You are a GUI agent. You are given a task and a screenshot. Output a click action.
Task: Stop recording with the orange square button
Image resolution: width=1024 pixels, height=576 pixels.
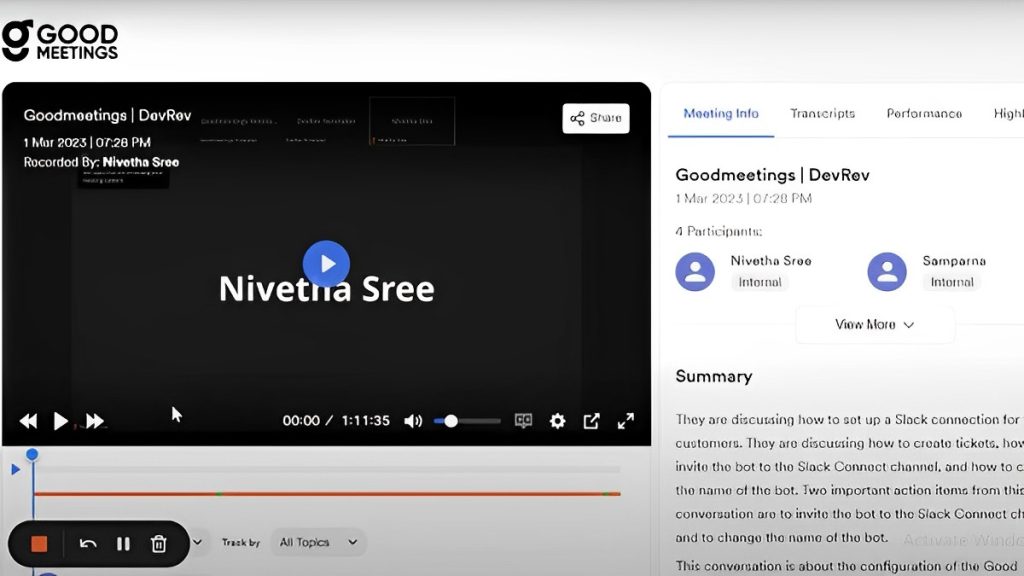(x=39, y=544)
